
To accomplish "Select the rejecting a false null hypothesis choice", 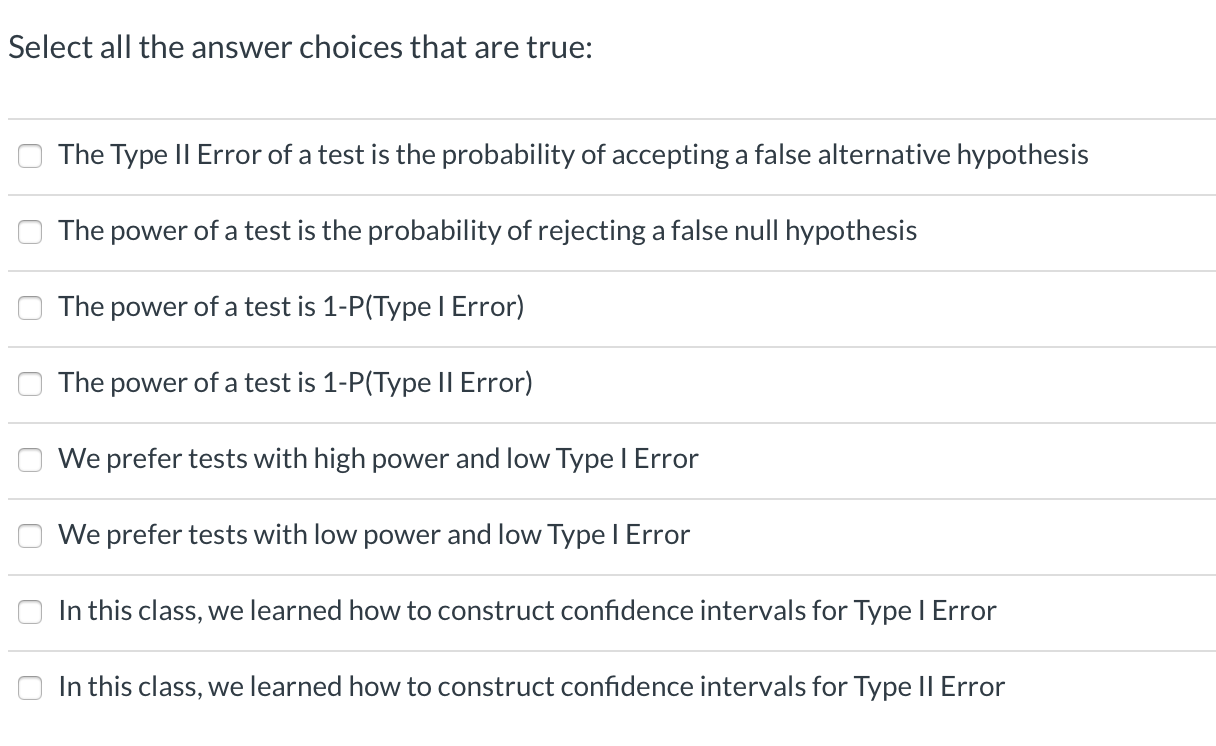I will click(x=30, y=232).
